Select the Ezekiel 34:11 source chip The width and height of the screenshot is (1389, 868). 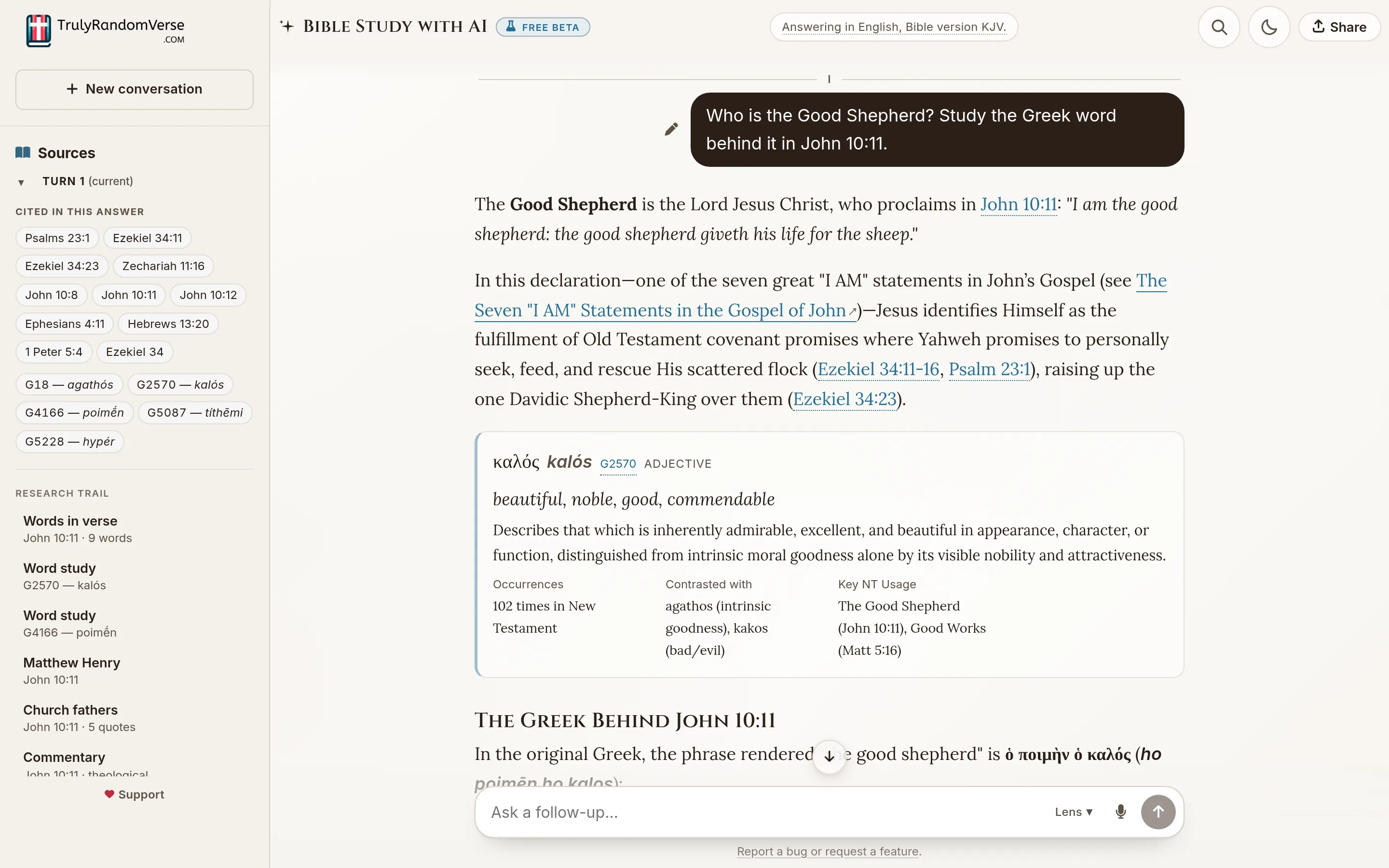tap(148, 238)
